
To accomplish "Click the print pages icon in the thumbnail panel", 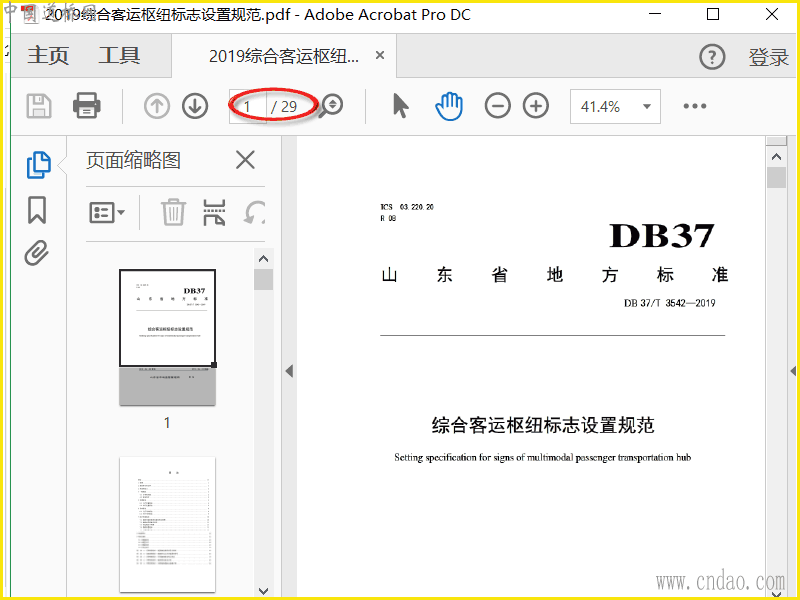I will (214, 212).
